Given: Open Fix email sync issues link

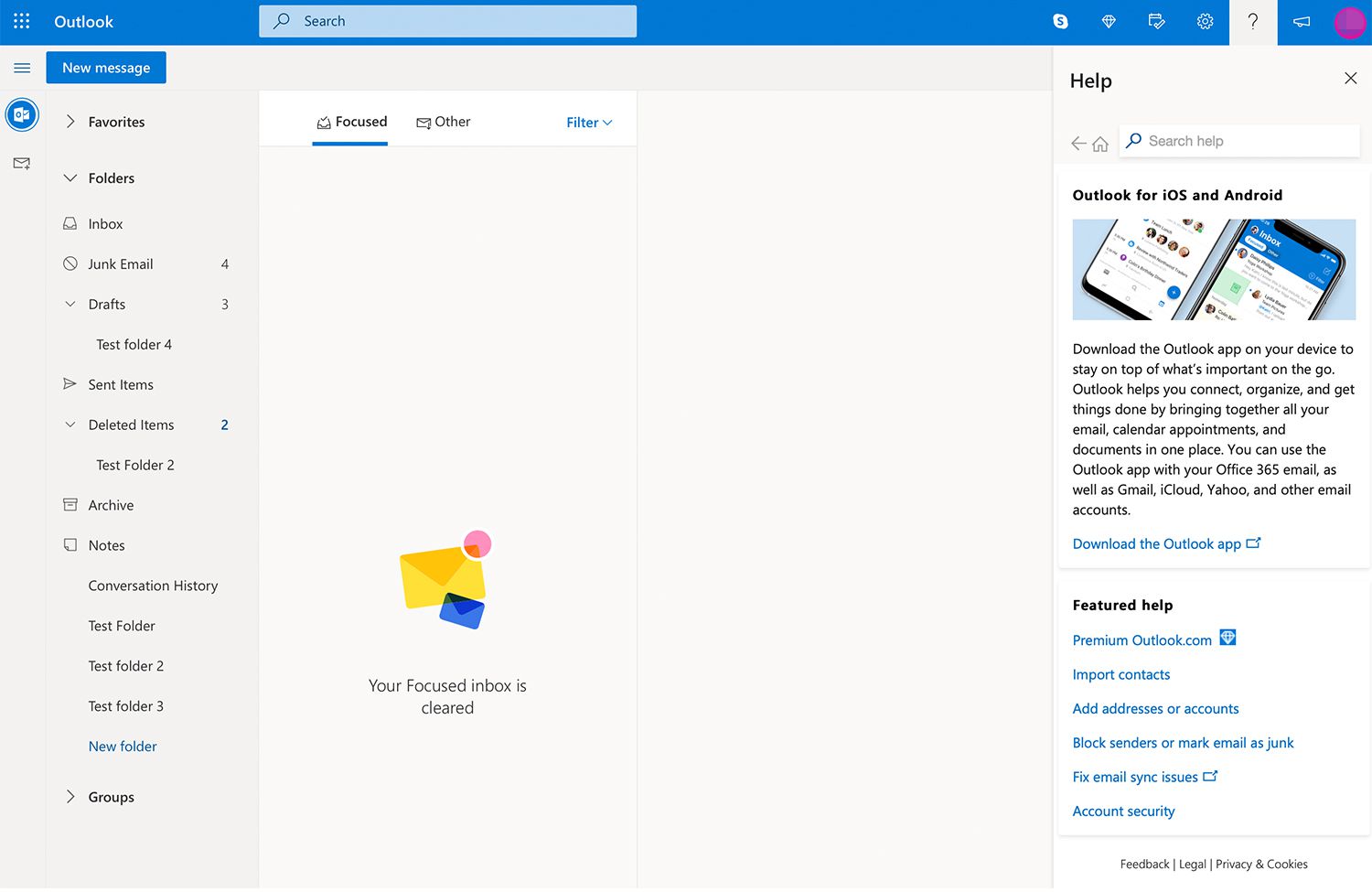Looking at the screenshot, I should [x=1135, y=777].
